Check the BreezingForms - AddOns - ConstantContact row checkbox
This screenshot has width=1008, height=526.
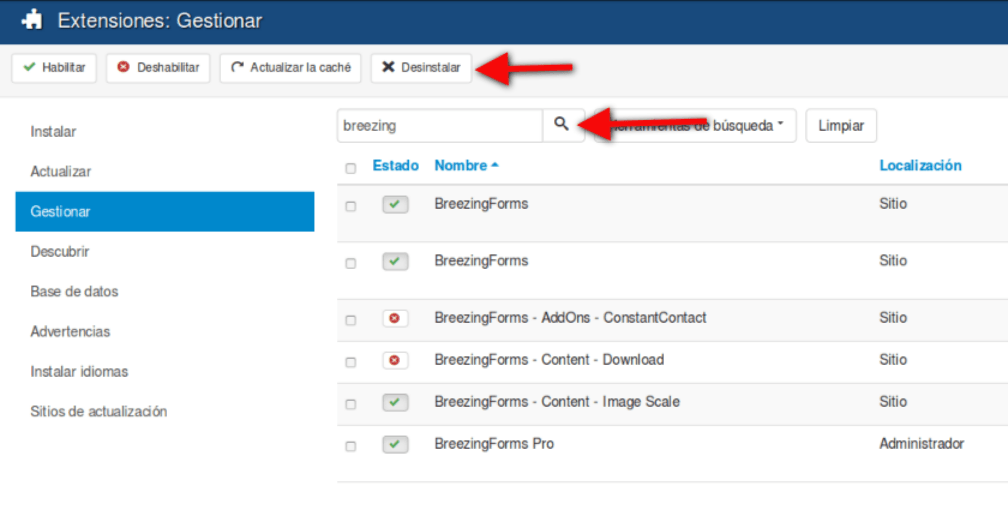[x=350, y=320]
